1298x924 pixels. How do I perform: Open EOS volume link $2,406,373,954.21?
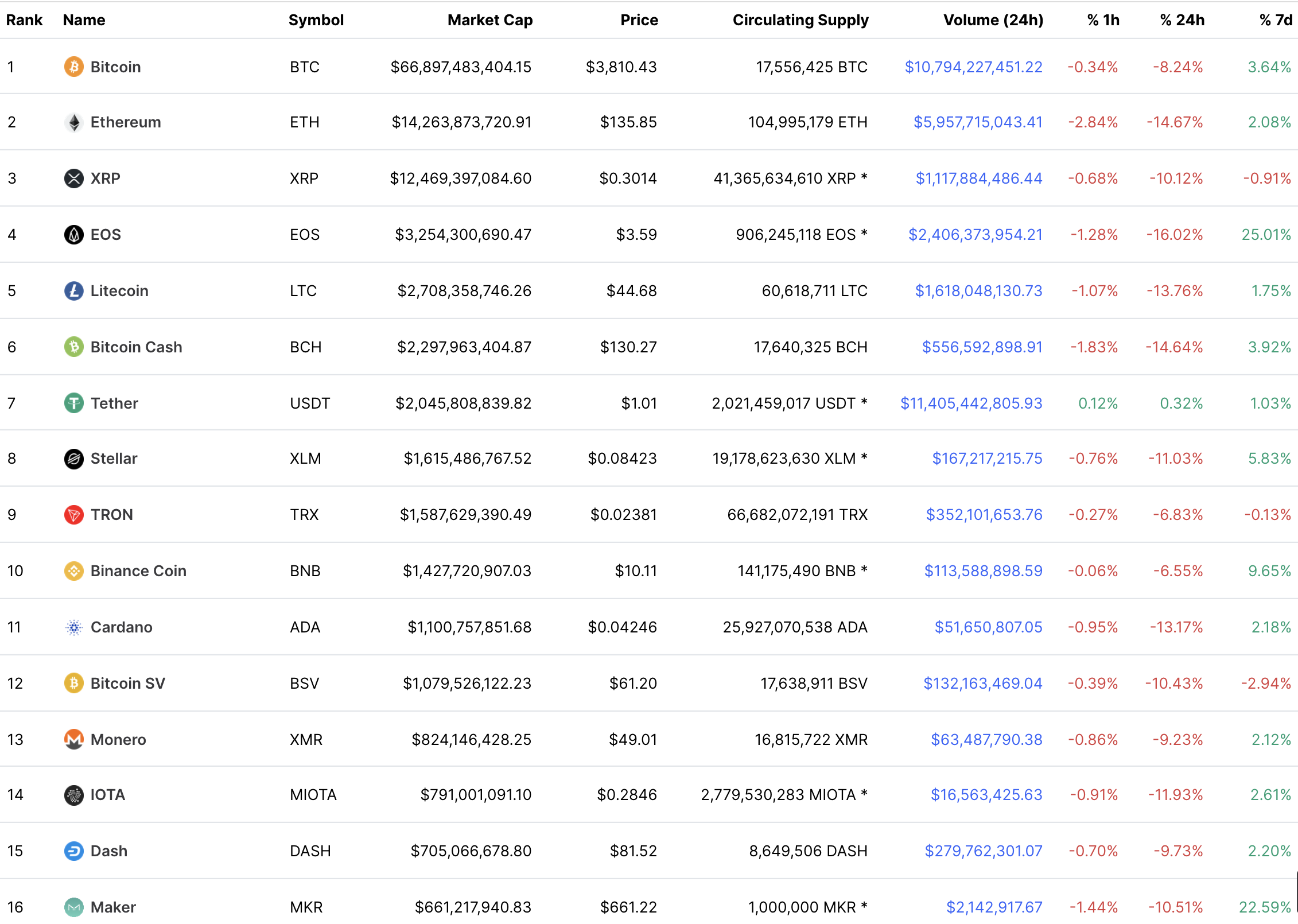[976, 235]
